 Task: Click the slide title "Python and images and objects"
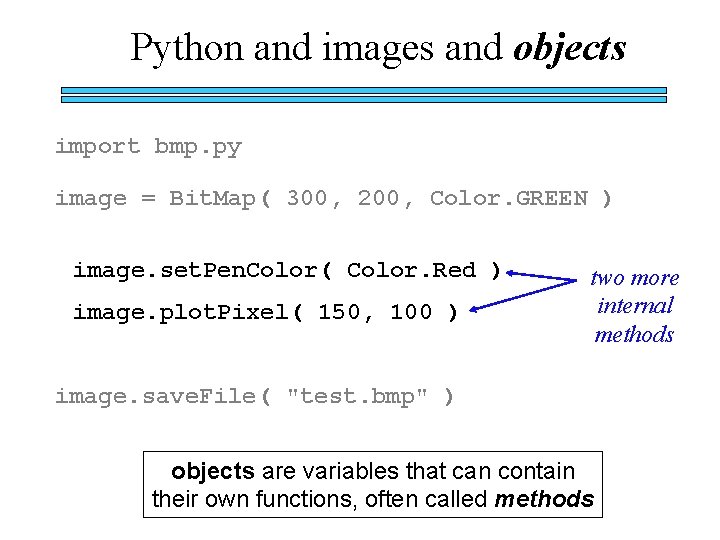point(378,47)
